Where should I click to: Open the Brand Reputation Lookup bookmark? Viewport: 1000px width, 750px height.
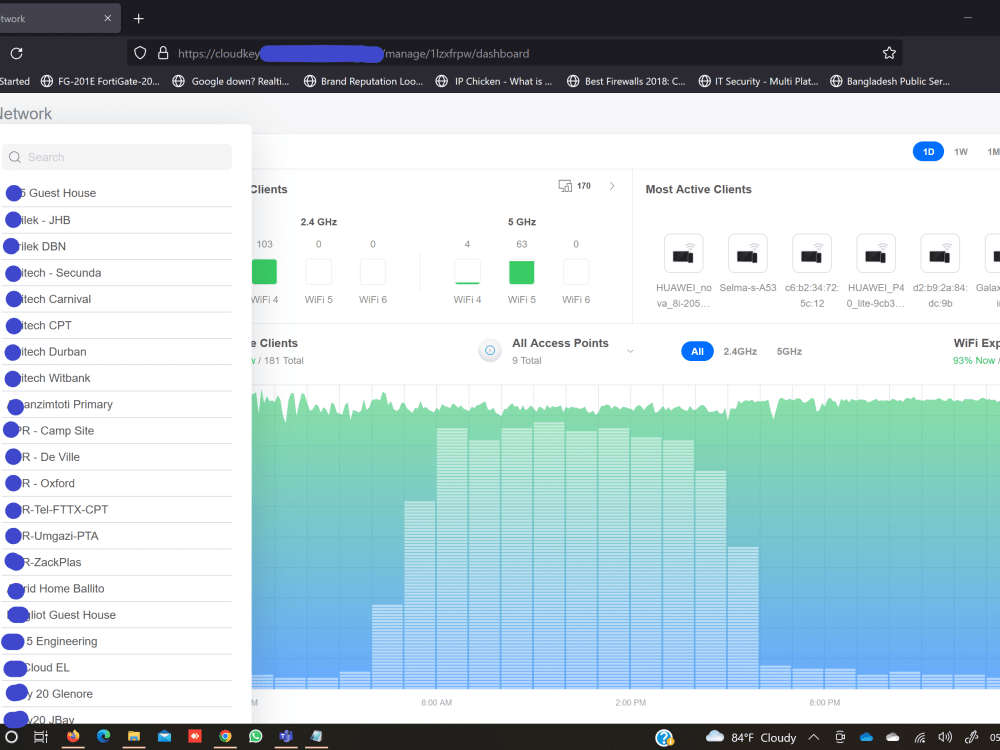click(x=364, y=81)
